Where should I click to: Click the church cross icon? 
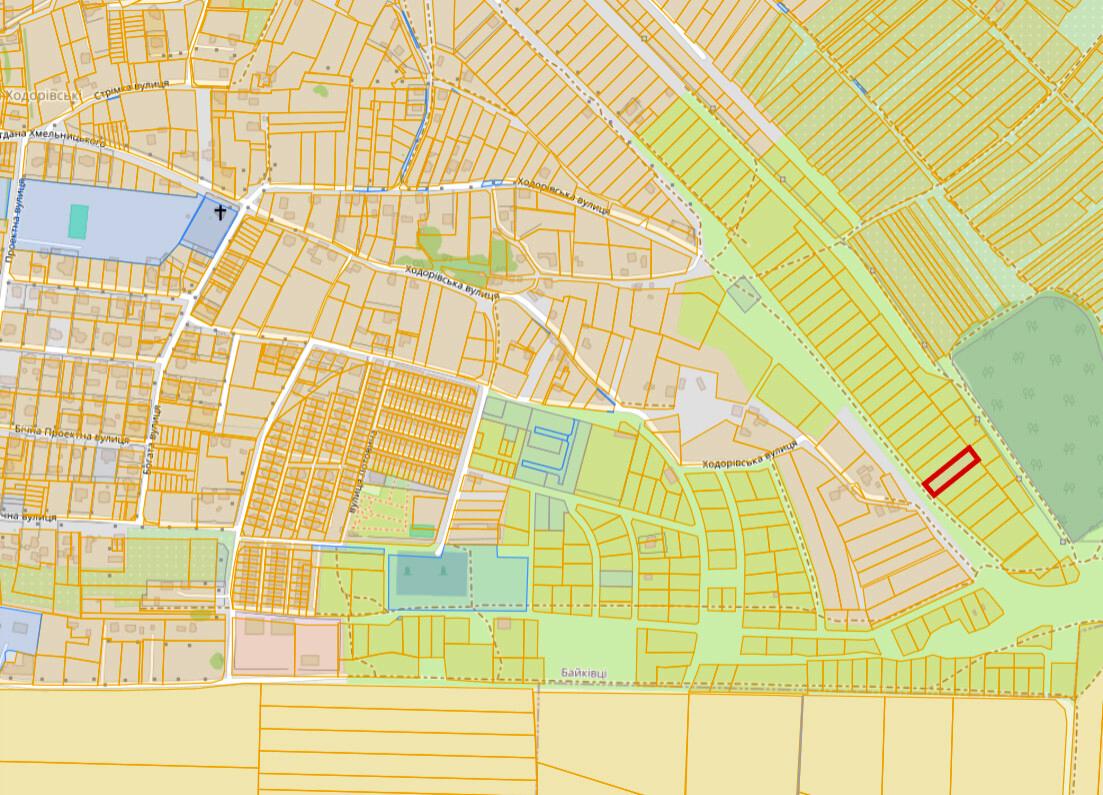(220, 212)
